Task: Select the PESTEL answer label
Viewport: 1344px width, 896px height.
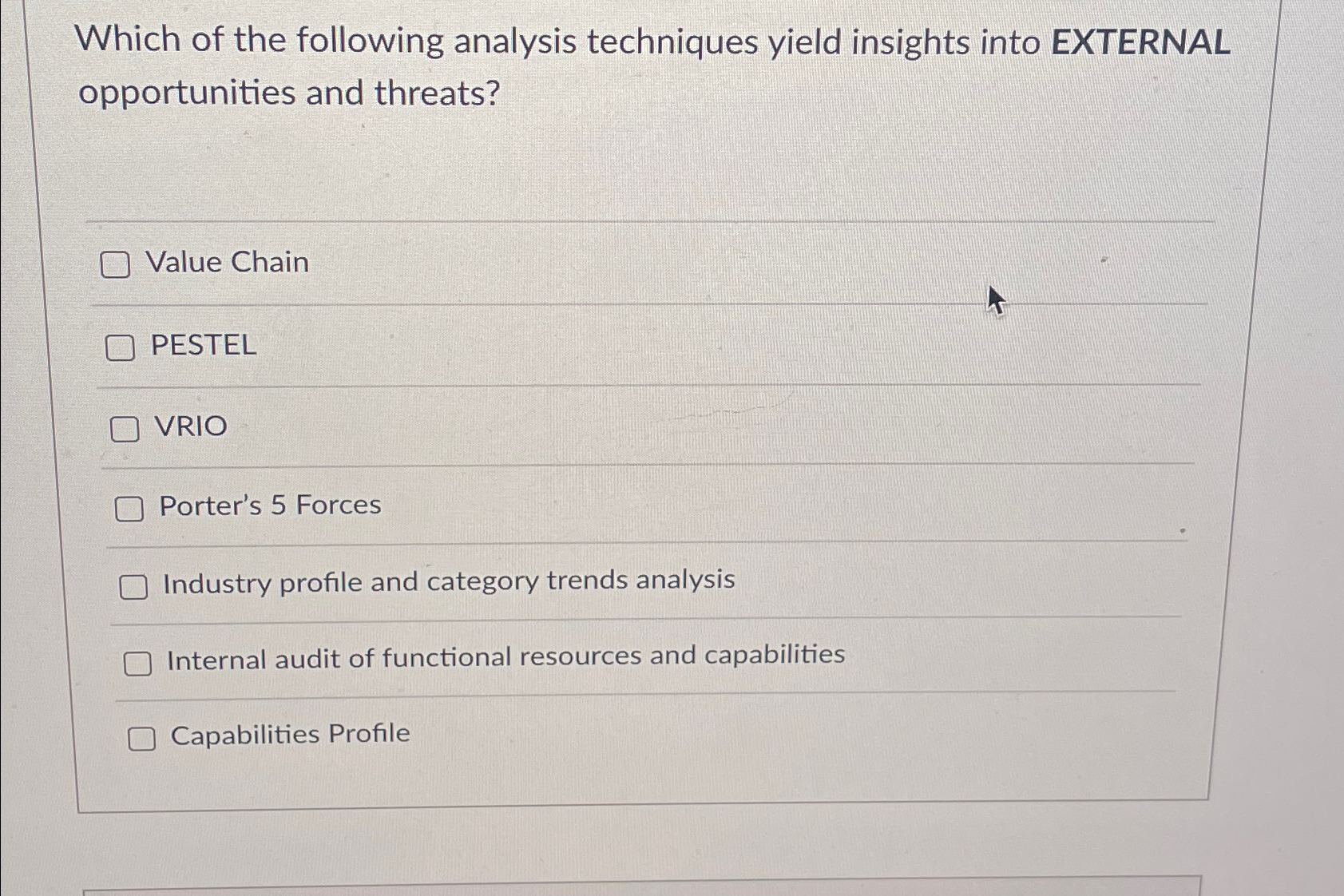Action: click(x=202, y=346)
